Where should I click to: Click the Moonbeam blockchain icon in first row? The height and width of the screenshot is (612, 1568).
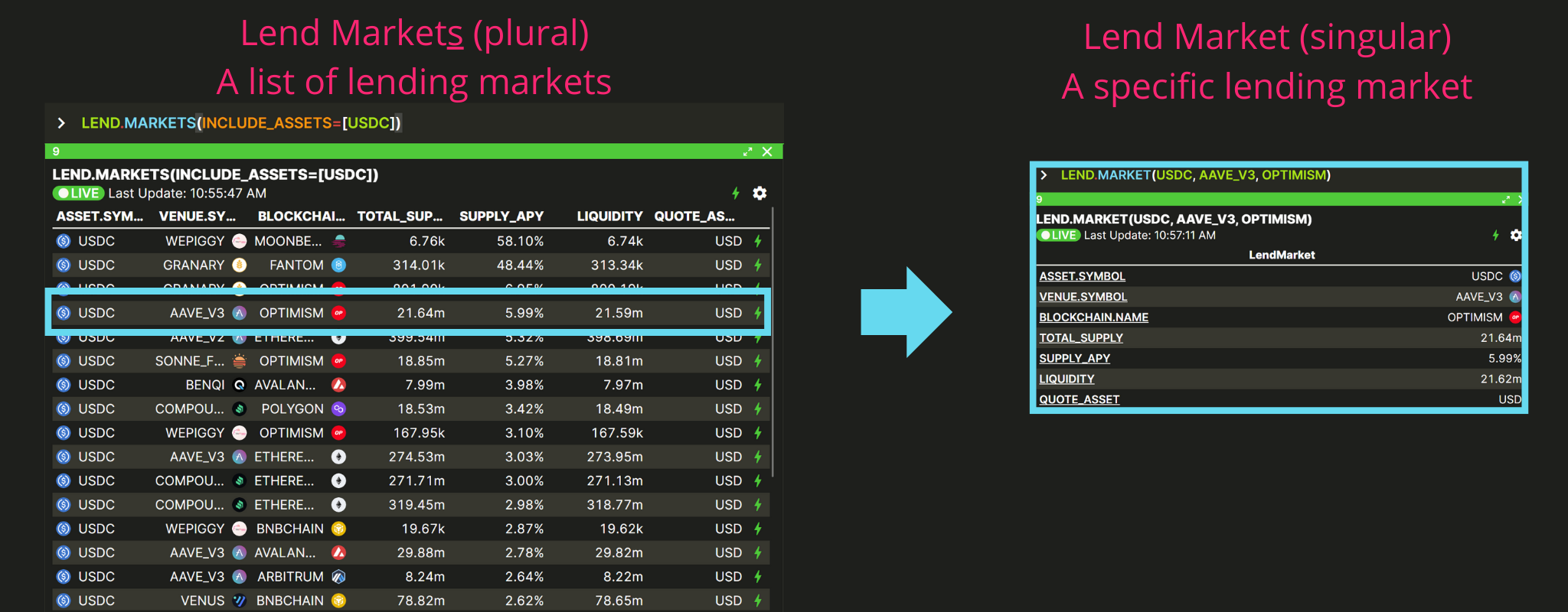tap(338, 241)
